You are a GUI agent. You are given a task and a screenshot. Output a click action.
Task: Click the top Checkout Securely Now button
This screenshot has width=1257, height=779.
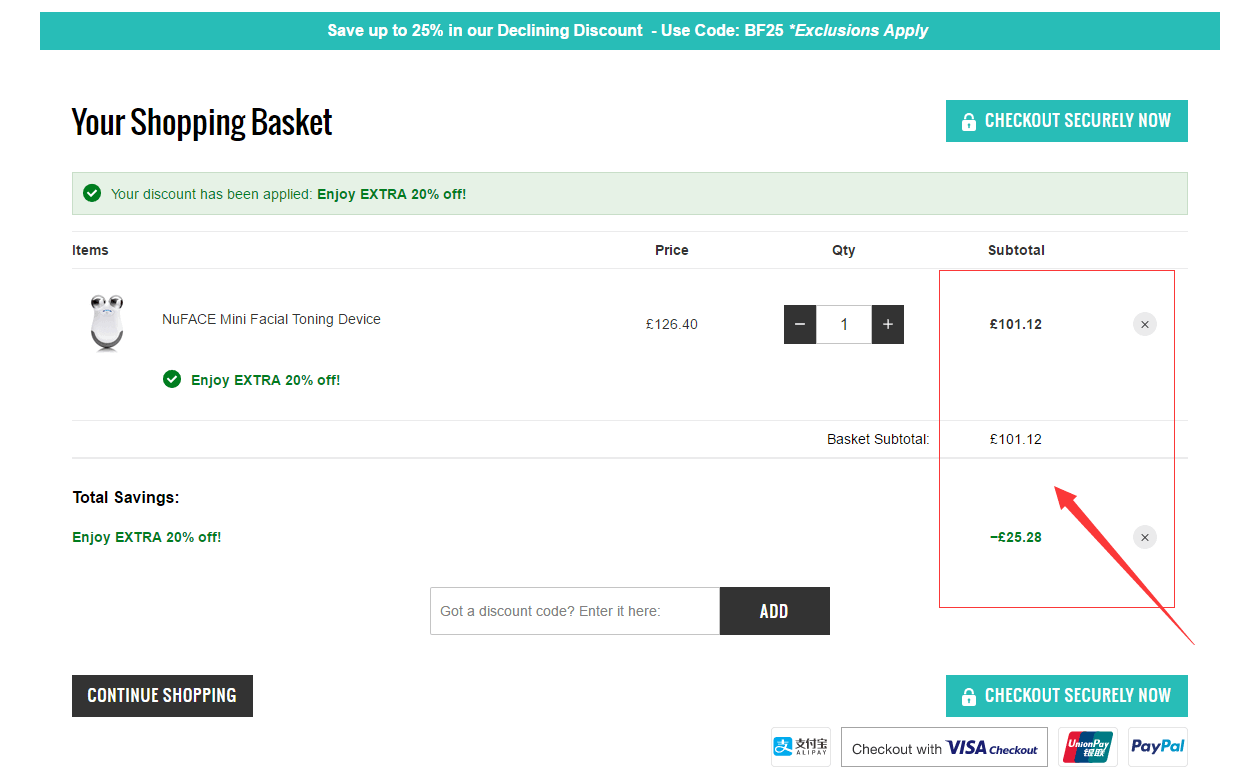(x=1067, y=121)
